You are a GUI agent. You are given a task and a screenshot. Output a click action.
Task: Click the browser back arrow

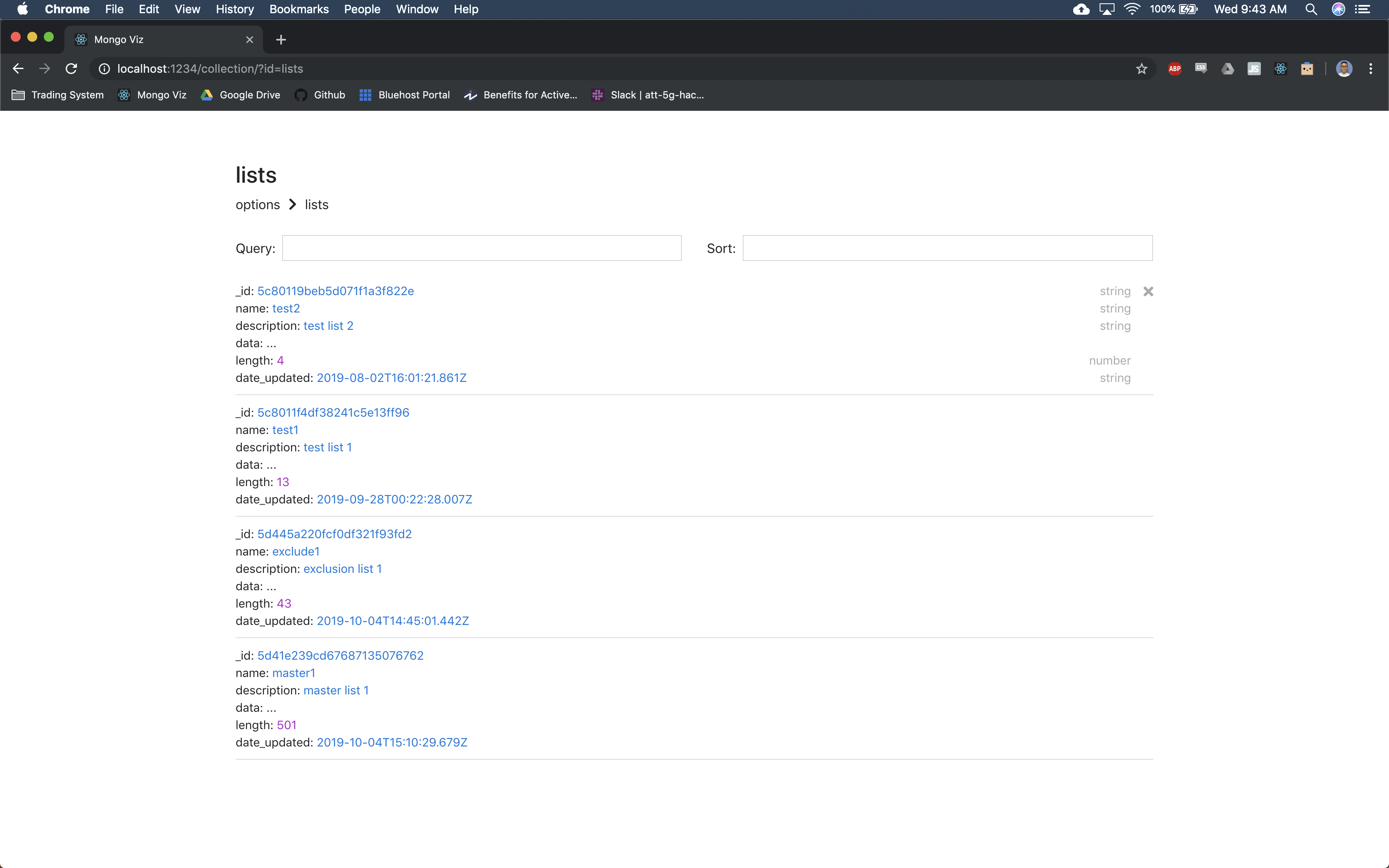point(18,69)
